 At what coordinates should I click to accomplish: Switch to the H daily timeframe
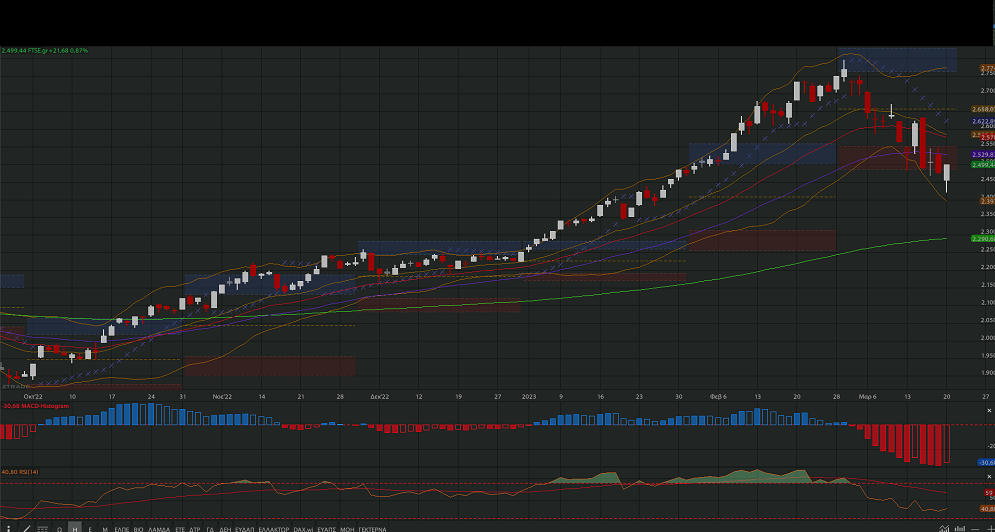click(x=74, y=528)
